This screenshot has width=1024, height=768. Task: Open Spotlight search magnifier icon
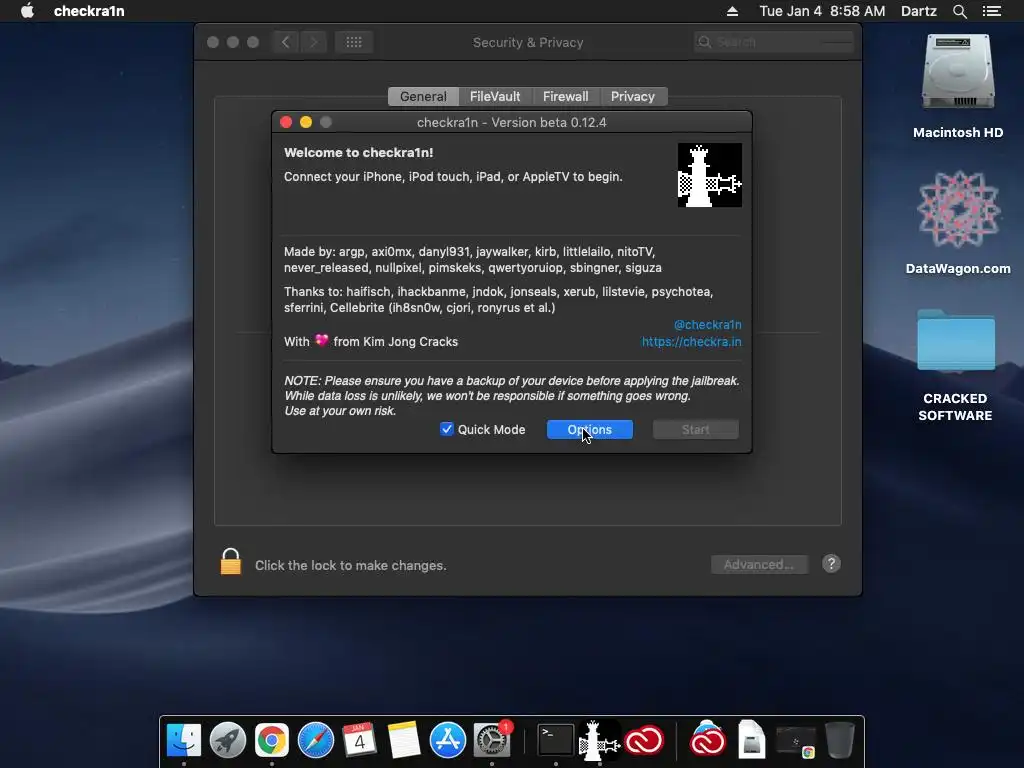(959, 11)
